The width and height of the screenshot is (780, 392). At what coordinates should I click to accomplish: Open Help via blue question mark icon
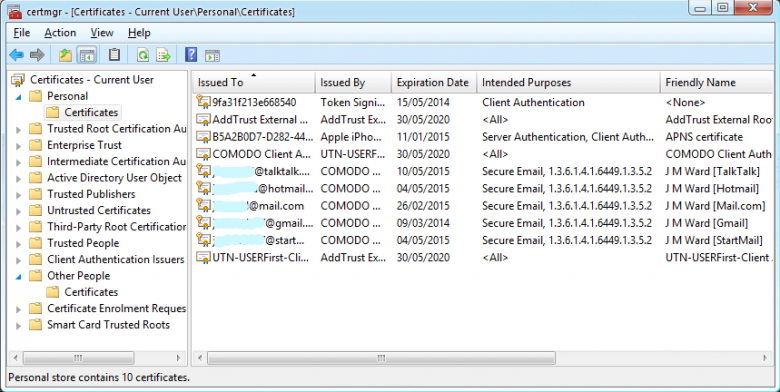191,54
